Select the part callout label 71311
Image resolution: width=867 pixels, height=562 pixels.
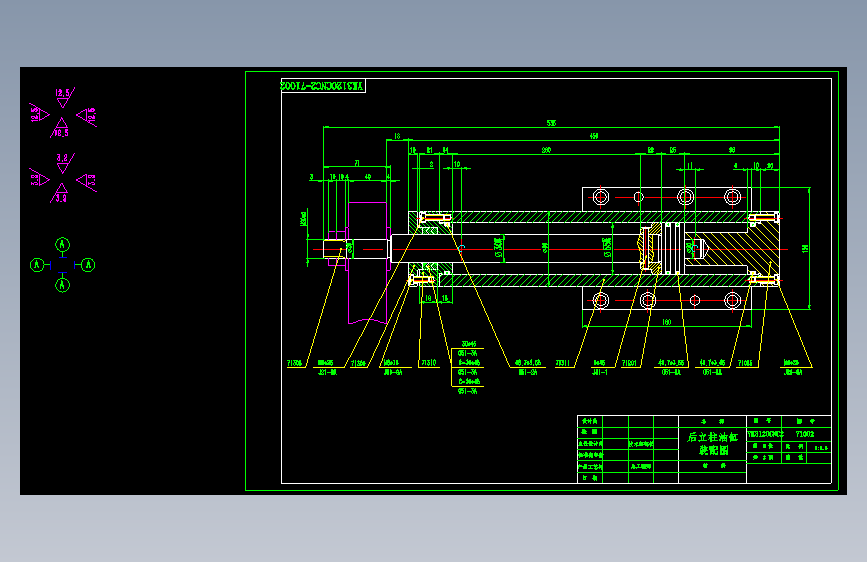[x=562, y=363]
